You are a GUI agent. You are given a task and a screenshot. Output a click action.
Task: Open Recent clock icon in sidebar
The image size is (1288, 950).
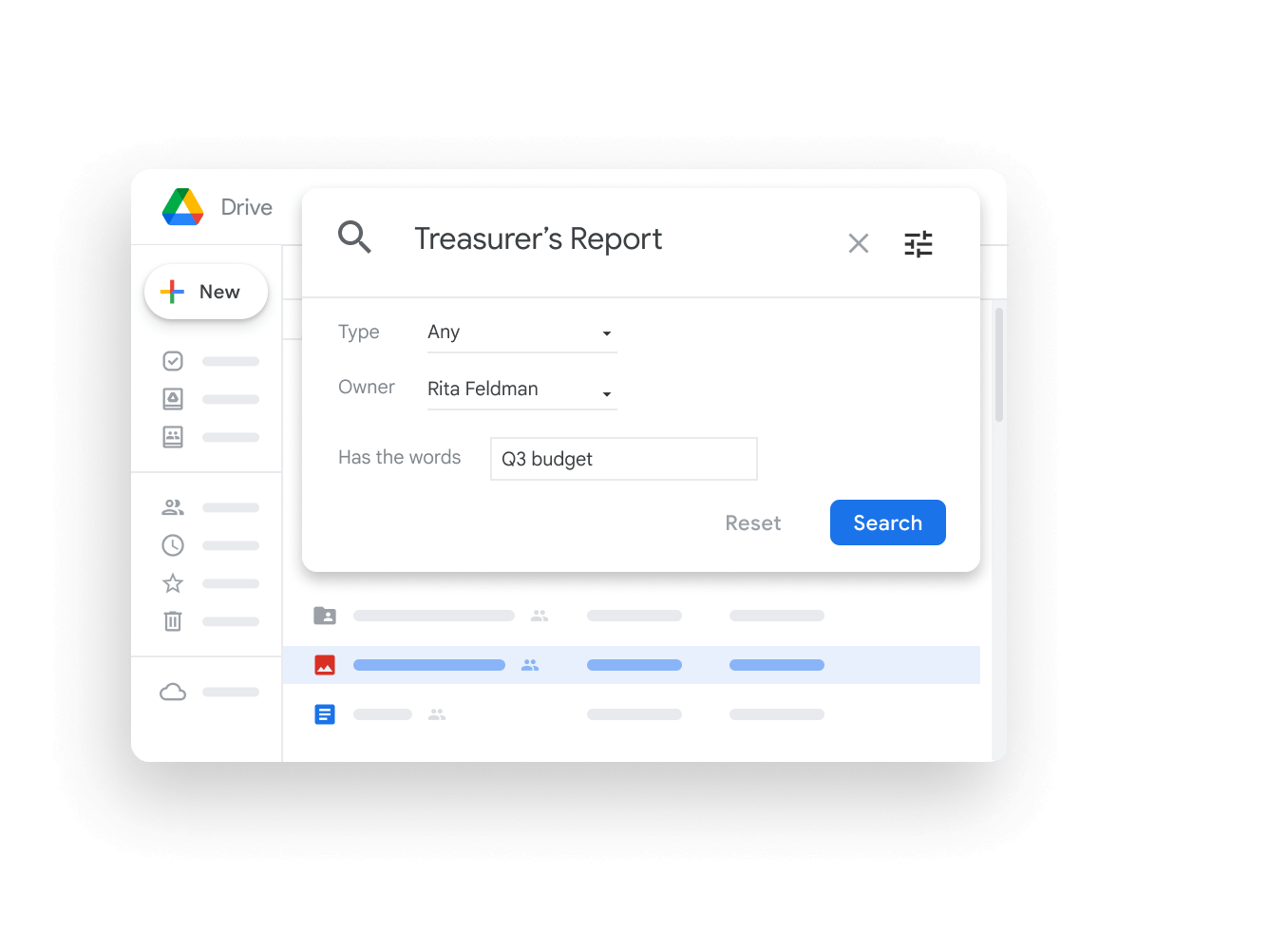[x=173, y=545]
